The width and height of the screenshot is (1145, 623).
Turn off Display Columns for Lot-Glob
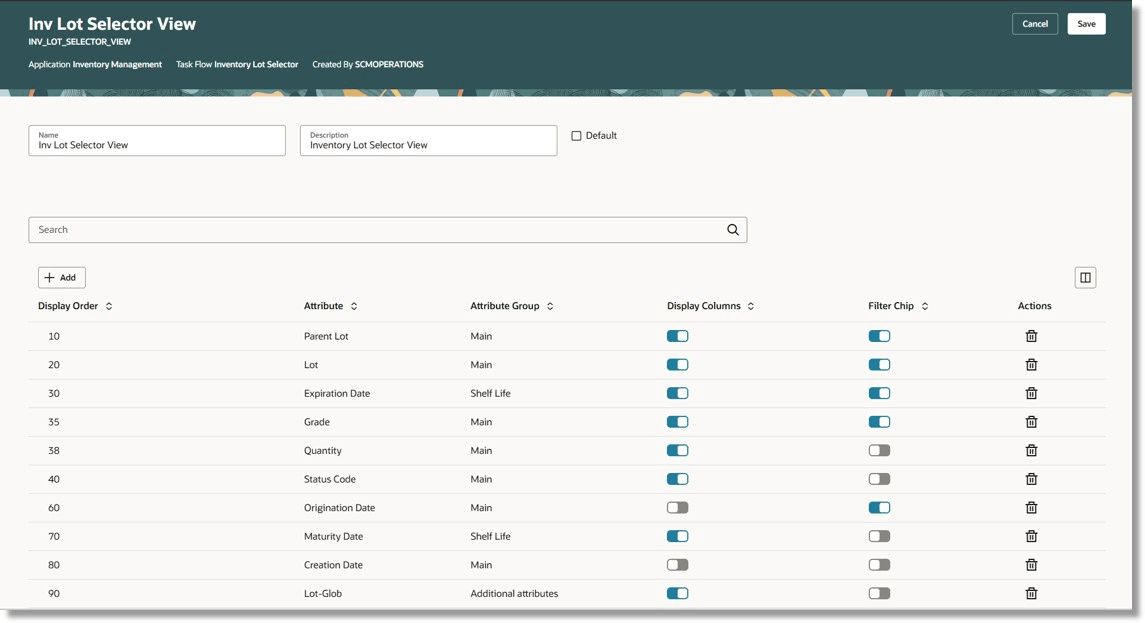click(678, 593)
